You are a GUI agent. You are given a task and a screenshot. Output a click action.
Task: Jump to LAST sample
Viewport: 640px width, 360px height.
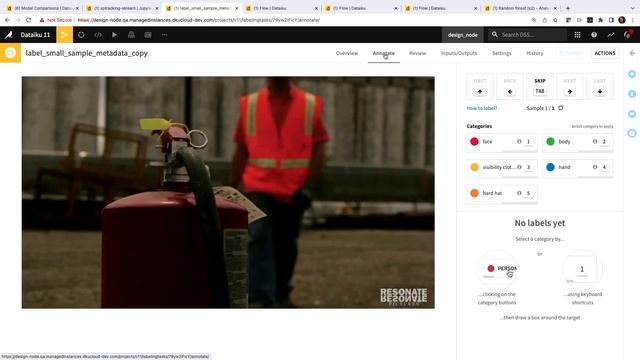(x=600, y=86)
